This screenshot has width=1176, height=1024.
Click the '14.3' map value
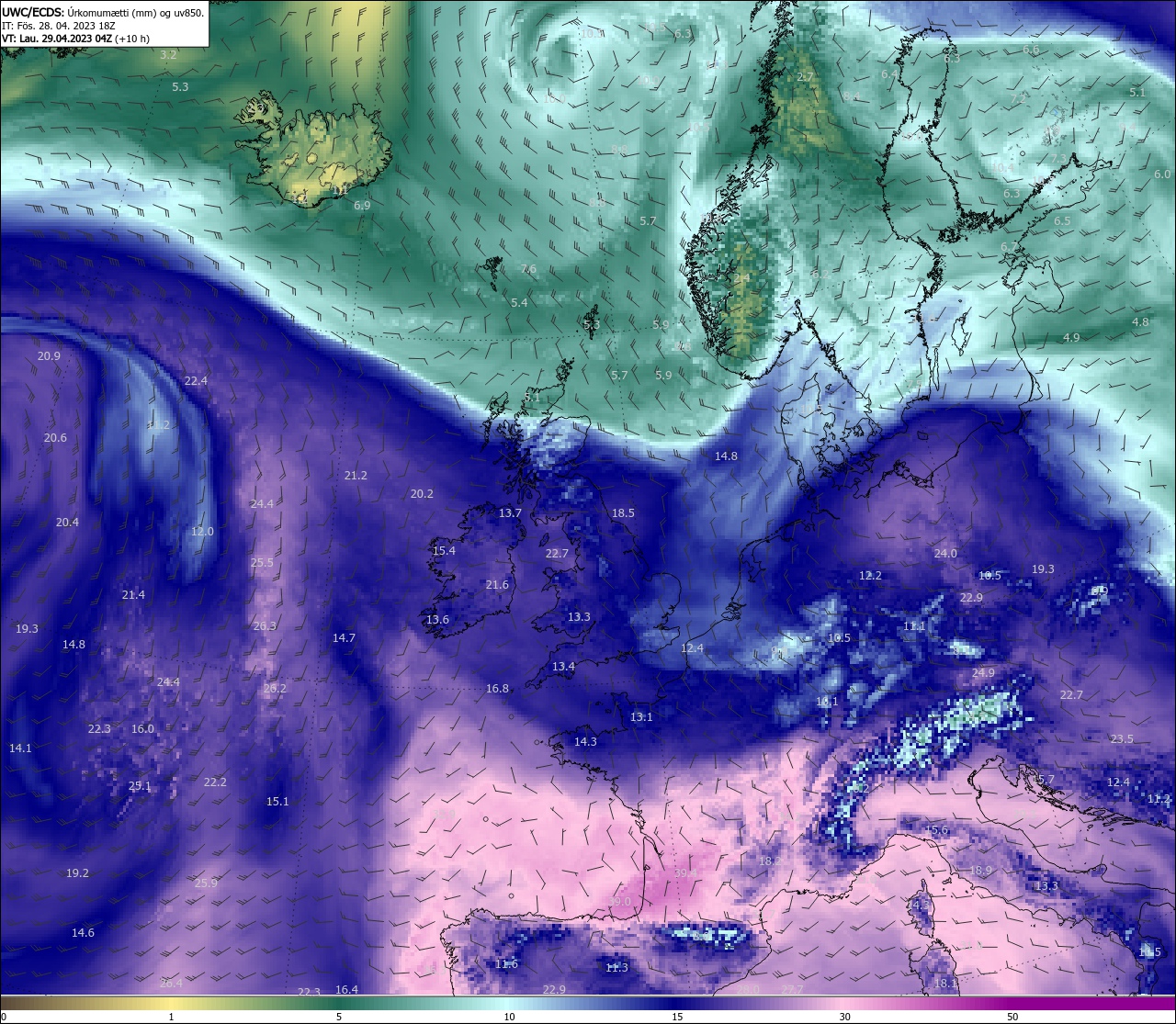point(585,742)
